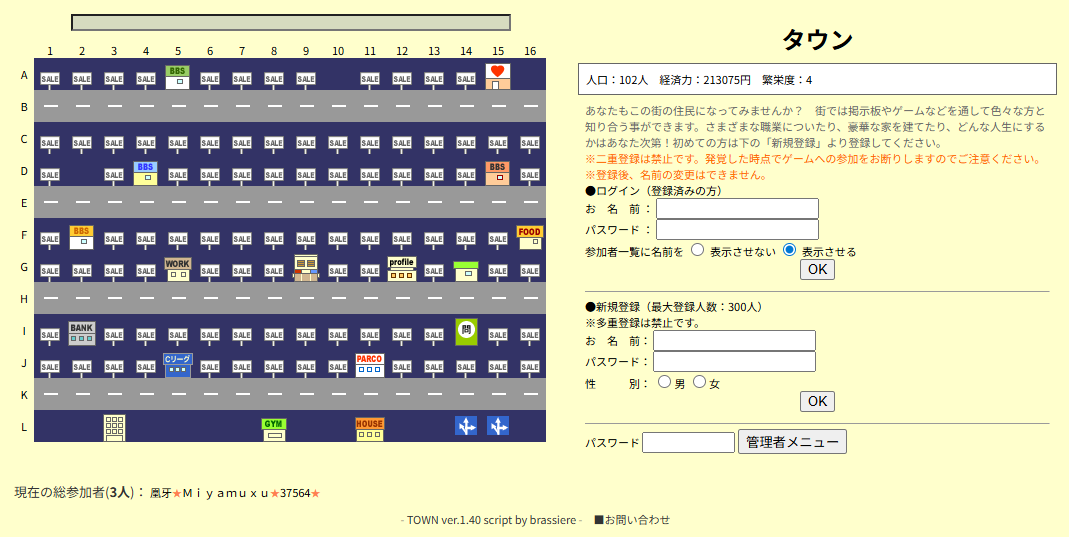1069x537 pixels.
Task: Focus the login パスワード input field
Action: [737, 230]
